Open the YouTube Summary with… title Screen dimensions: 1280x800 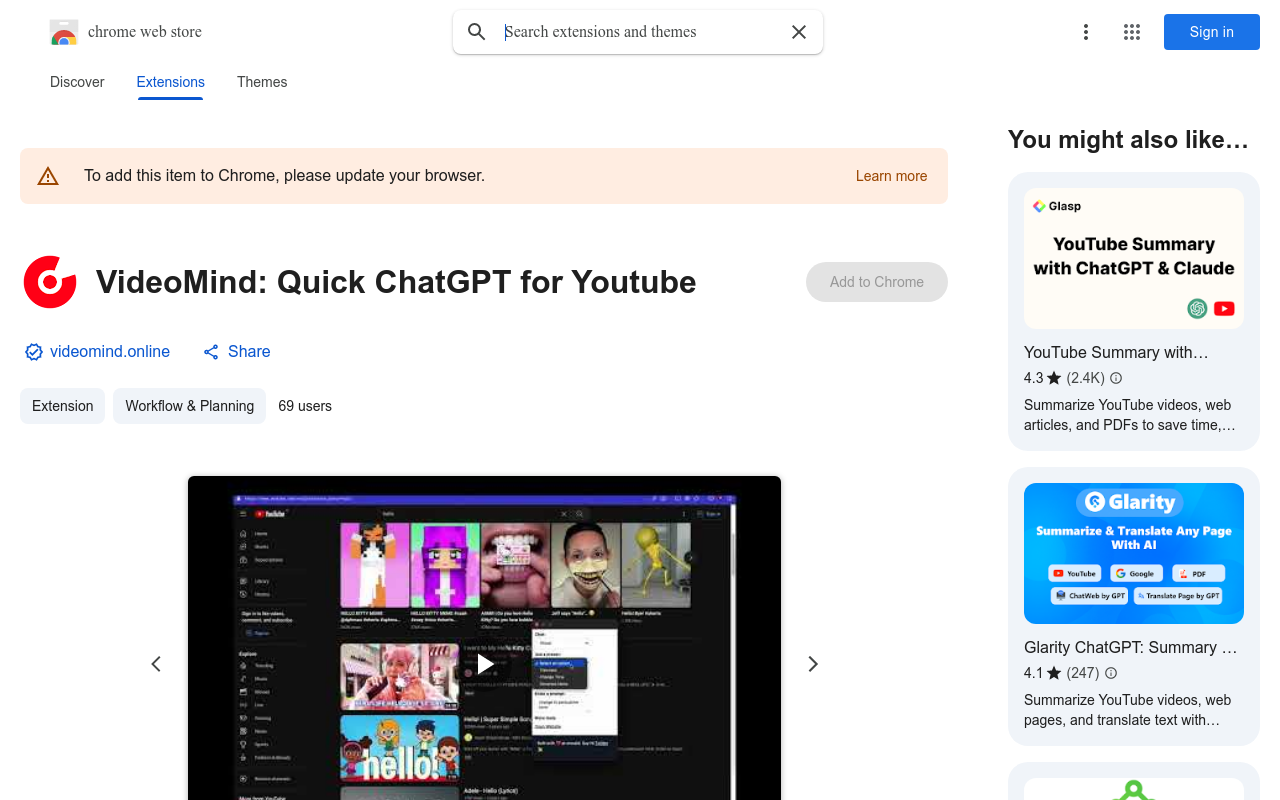click(x=1116, y=352)
